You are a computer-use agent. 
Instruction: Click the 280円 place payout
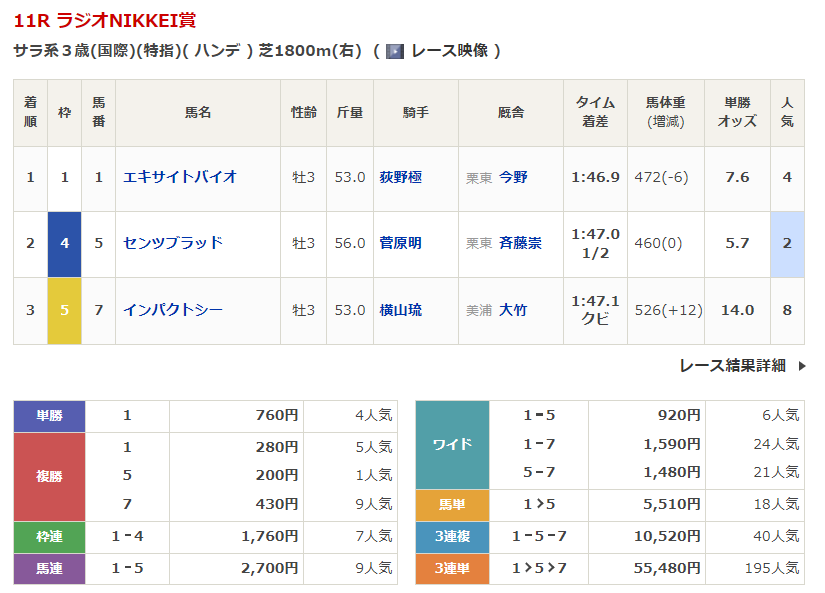click(277, 447)
